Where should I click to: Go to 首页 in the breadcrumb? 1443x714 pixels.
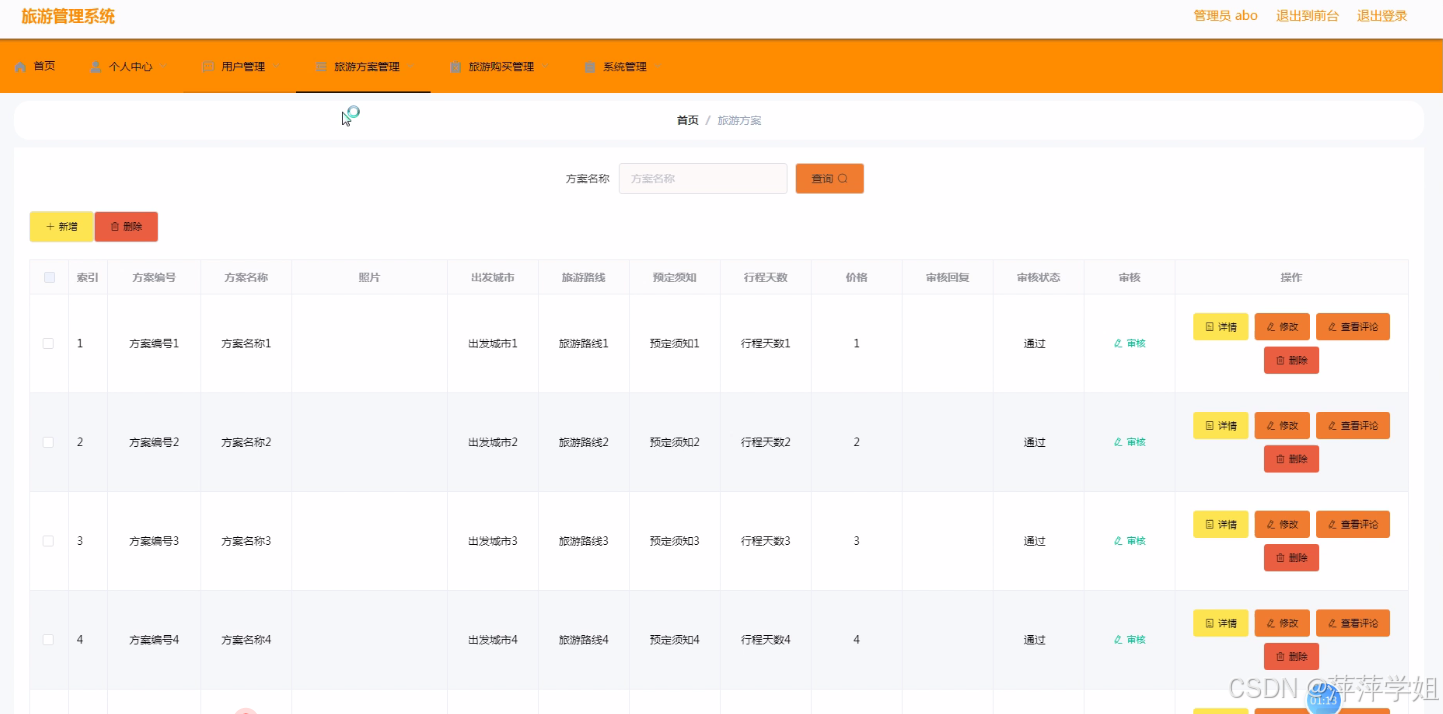click(687, 120)
